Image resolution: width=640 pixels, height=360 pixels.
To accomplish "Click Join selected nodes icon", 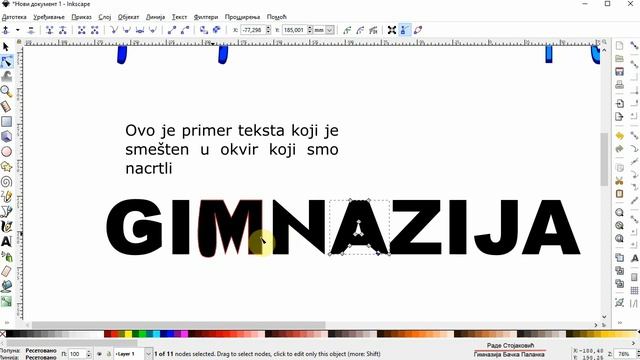I will (x=50, y=30).
